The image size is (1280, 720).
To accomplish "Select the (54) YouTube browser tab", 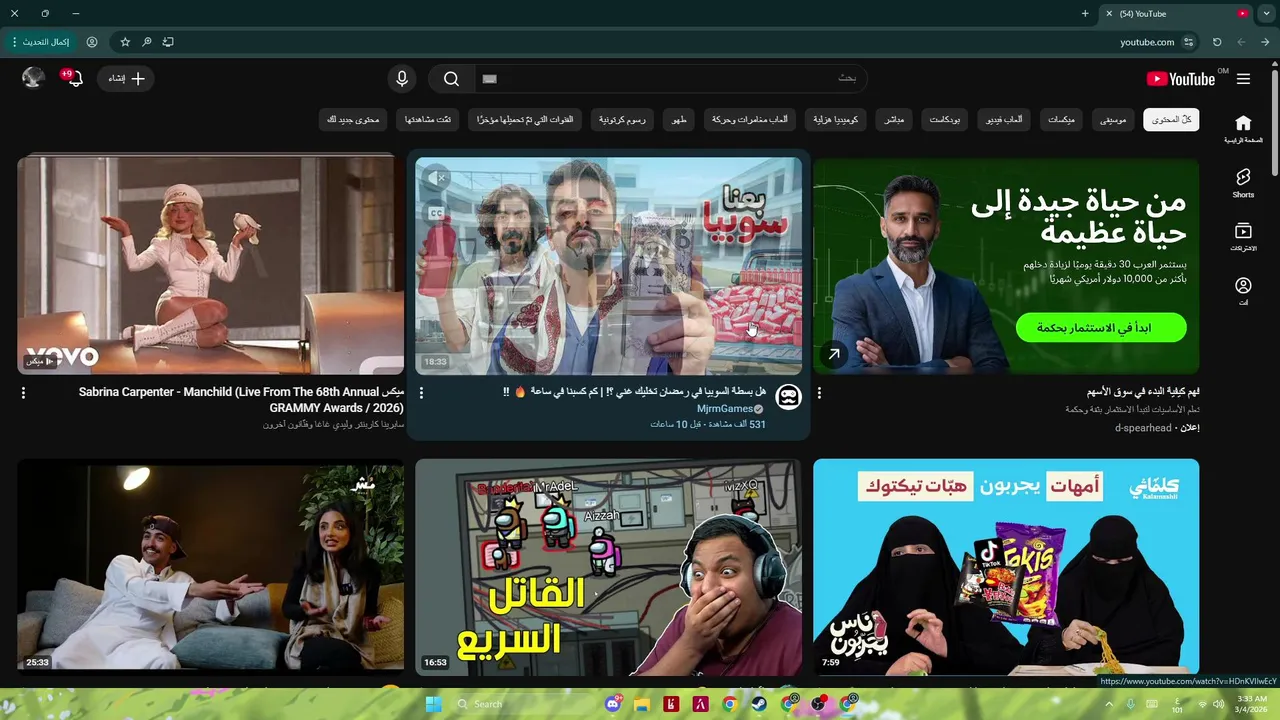I will pos(1176,14).
